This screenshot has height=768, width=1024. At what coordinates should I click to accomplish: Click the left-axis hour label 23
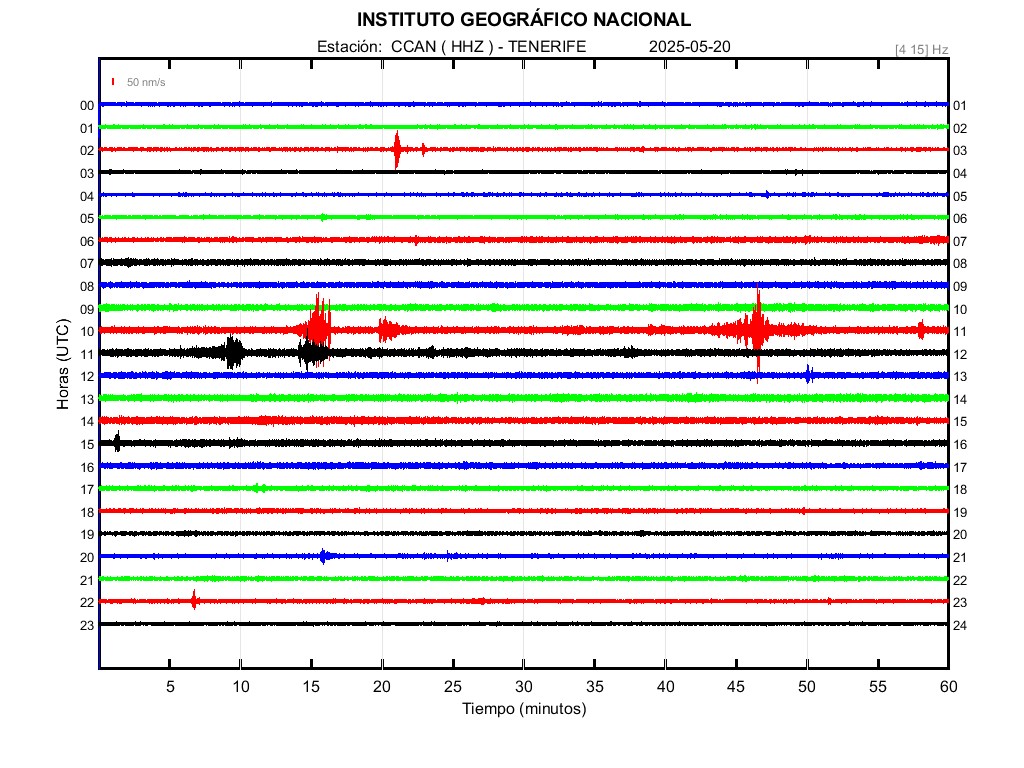[87, 626]
